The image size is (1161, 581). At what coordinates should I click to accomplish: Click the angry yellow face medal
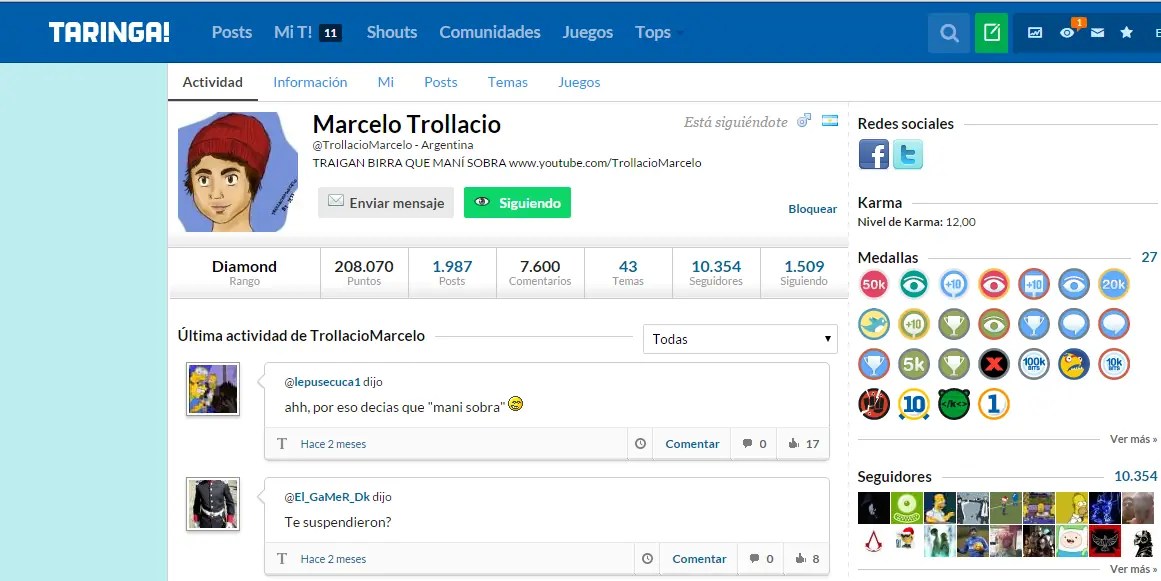coord(1074,364)
